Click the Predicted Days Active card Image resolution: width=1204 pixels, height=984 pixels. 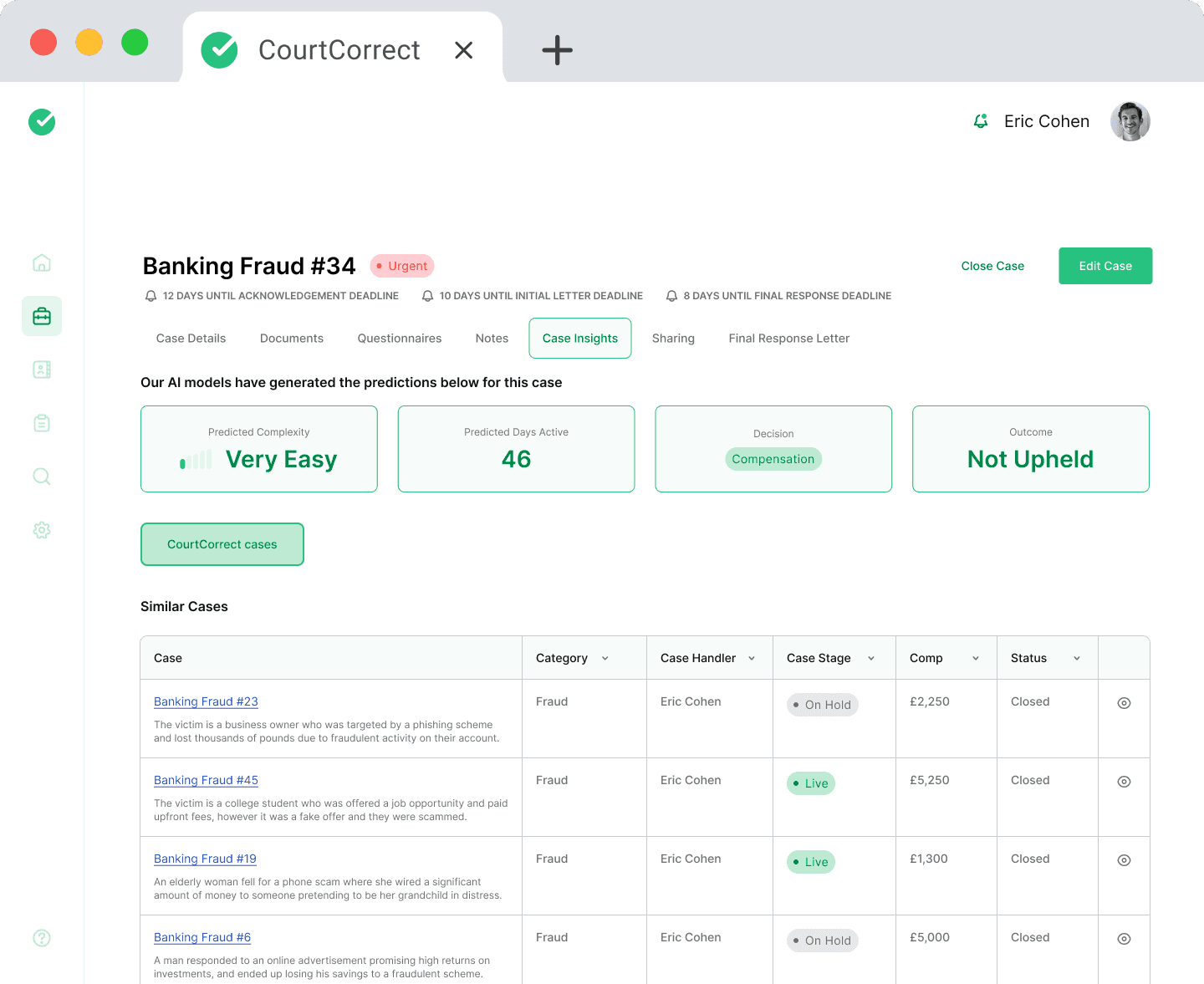517,449
